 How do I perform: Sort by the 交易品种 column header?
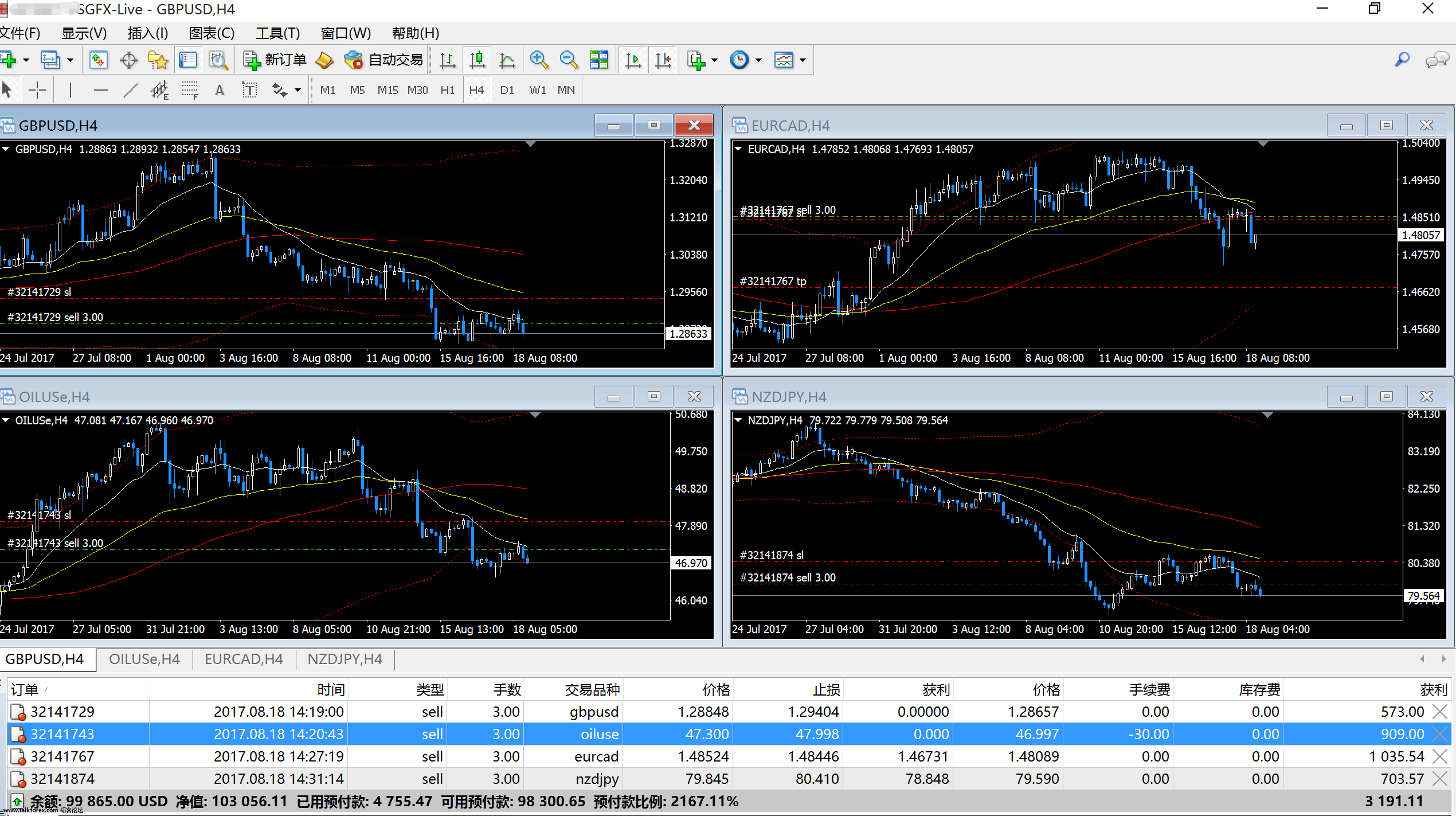click(x=573, y=689)
